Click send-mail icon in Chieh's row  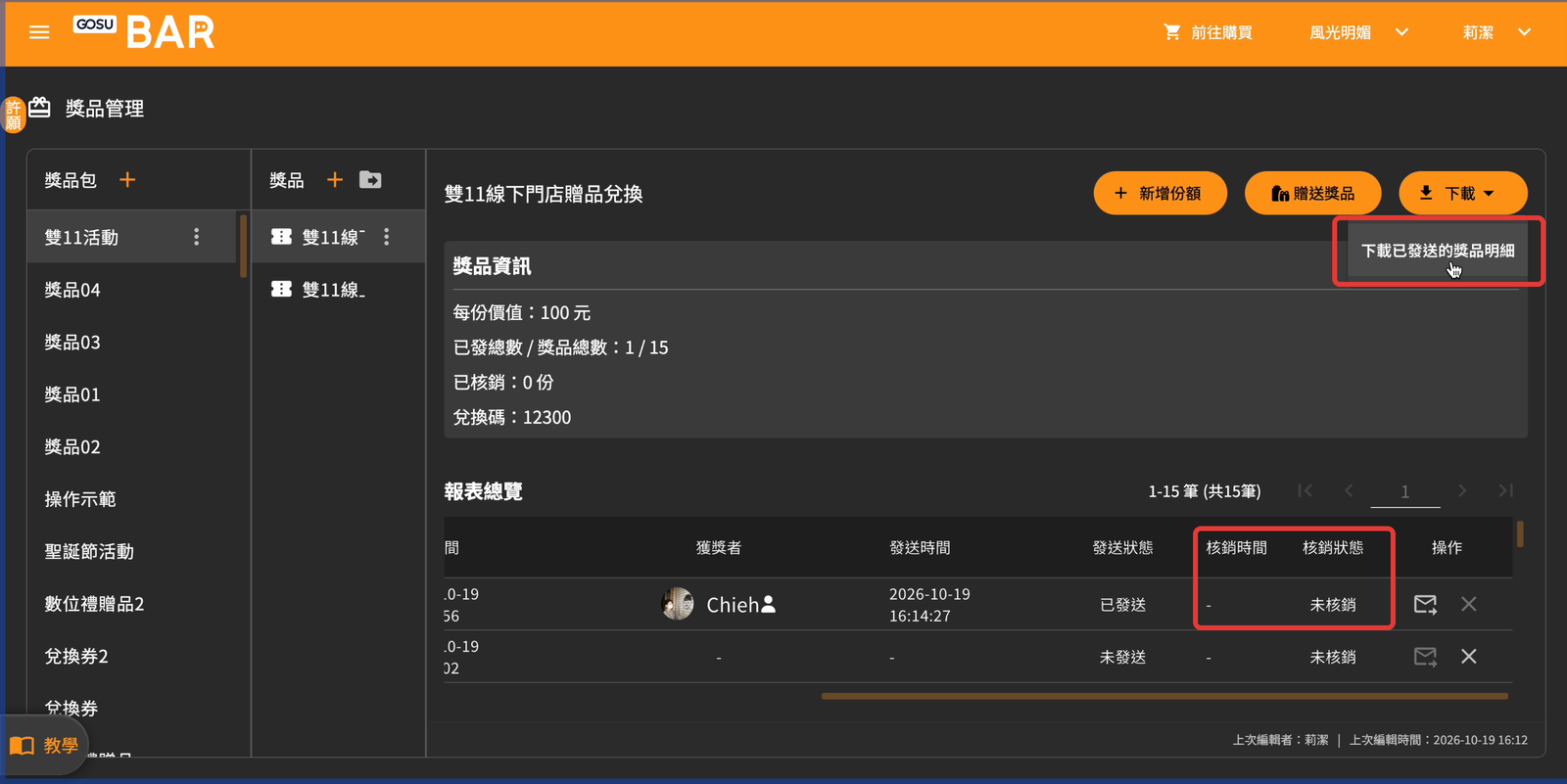1425,605
